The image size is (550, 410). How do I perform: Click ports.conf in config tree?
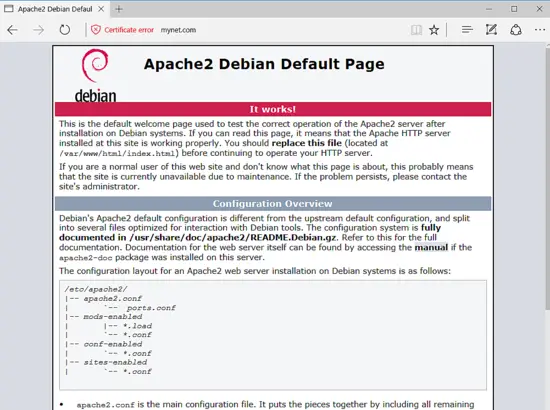pos(151,308)
